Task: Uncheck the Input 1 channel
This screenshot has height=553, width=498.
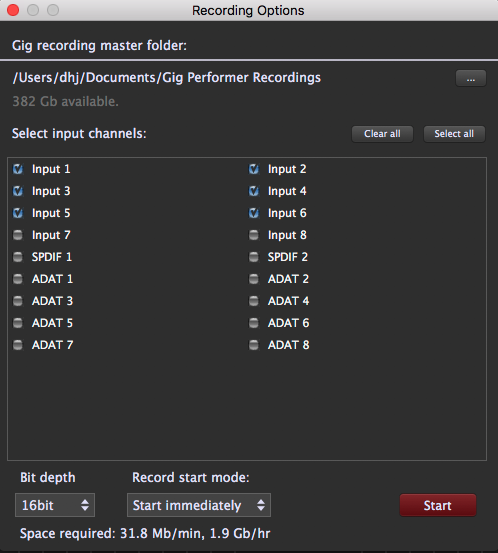Action: (x=18, y=169)
